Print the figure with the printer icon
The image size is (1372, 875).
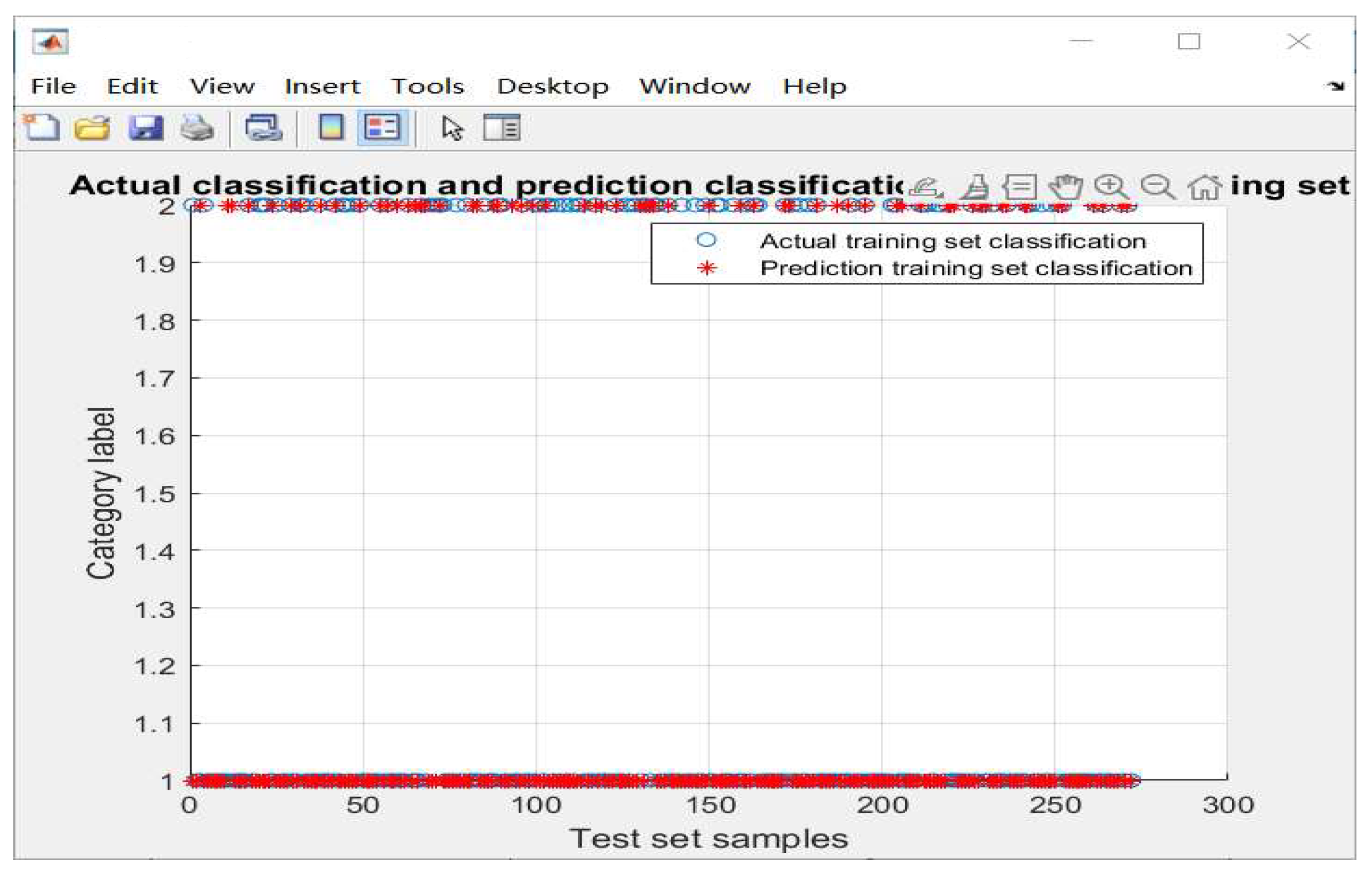[197, 127]
